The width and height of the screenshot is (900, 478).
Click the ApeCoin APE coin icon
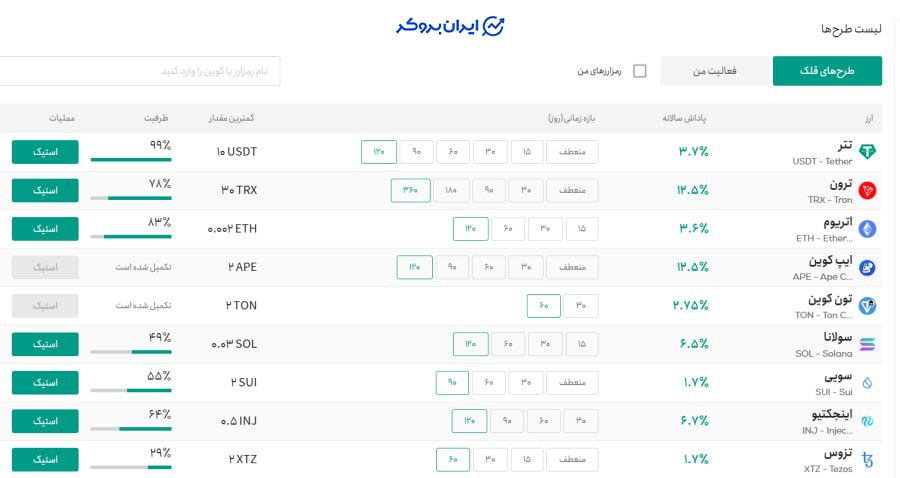click(867, 267)
